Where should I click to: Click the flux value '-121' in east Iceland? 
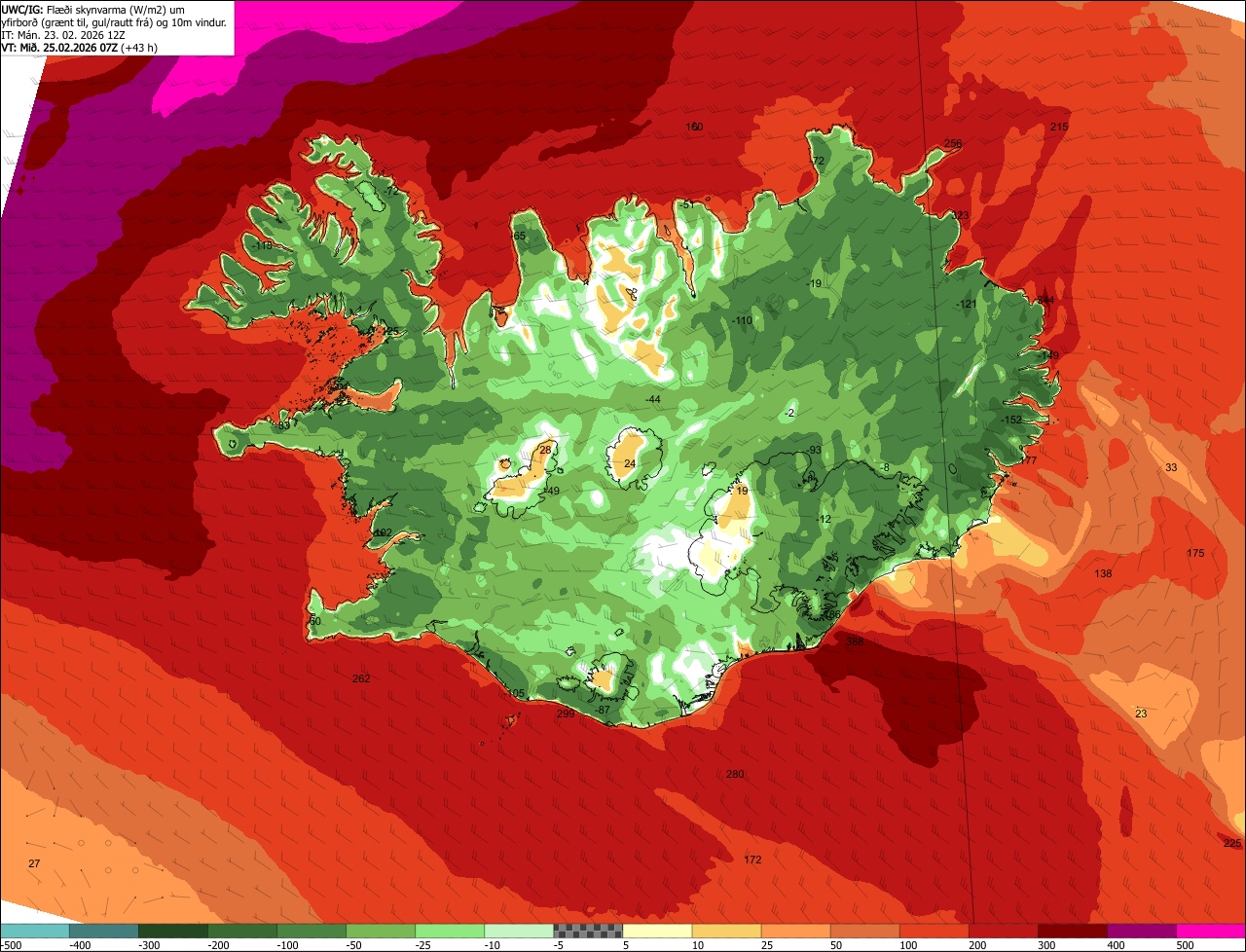[x=966, y=304]
